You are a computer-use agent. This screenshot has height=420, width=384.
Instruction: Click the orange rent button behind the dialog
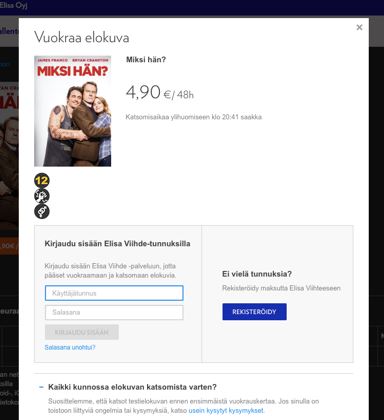pyautogui.click(x=9, y=246)
